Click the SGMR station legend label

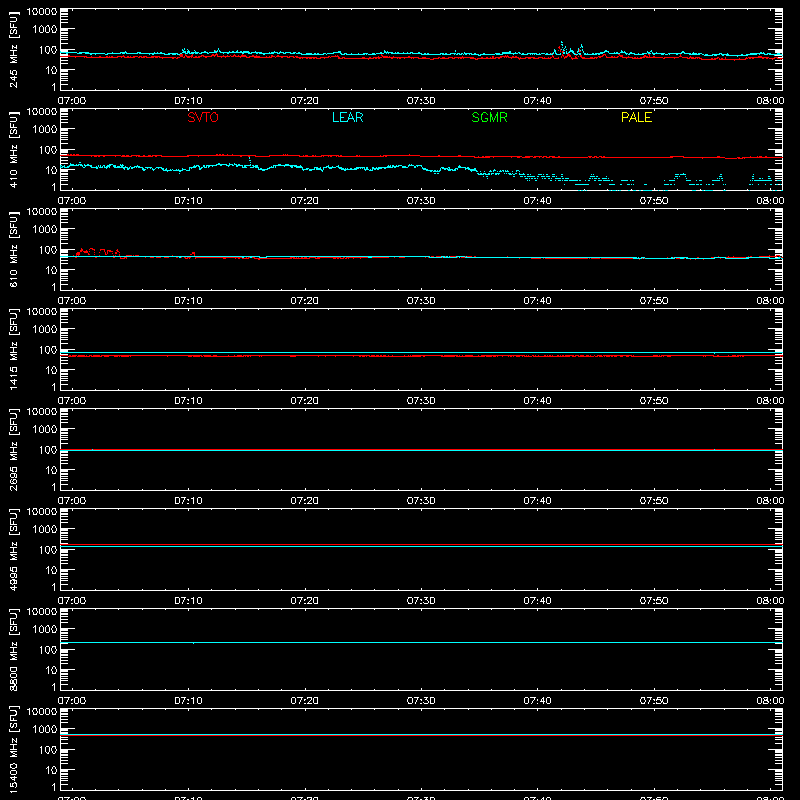tap(489, 117)
